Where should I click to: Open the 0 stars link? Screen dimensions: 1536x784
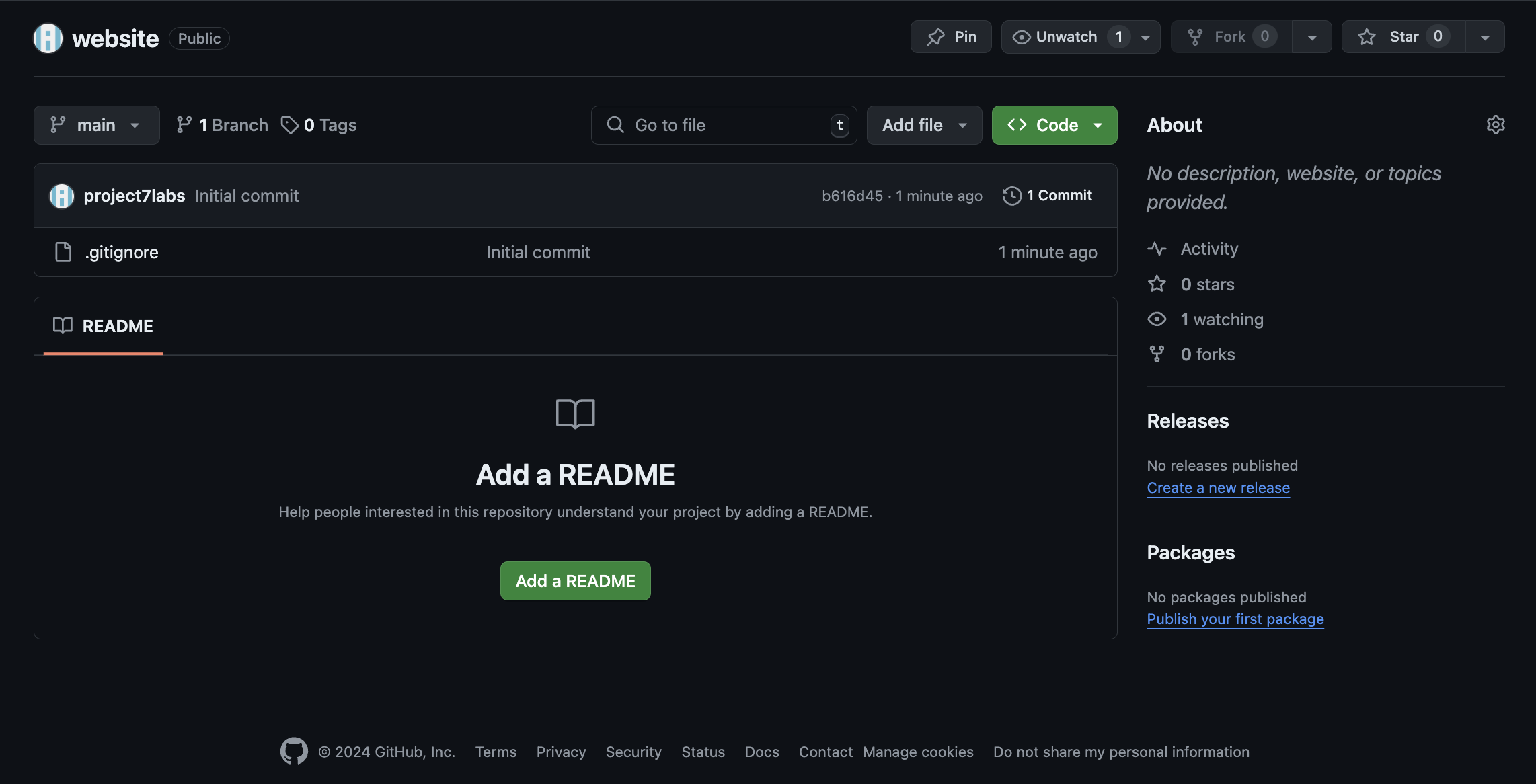tap(1207, 284)
